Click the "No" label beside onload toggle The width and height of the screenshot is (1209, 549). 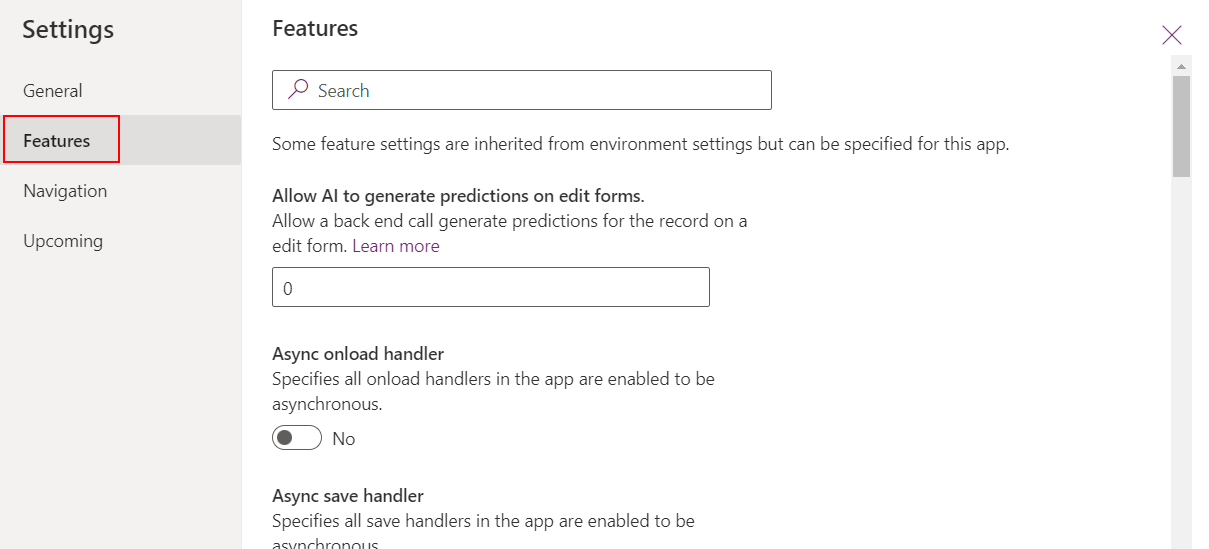tap(344, 439)
